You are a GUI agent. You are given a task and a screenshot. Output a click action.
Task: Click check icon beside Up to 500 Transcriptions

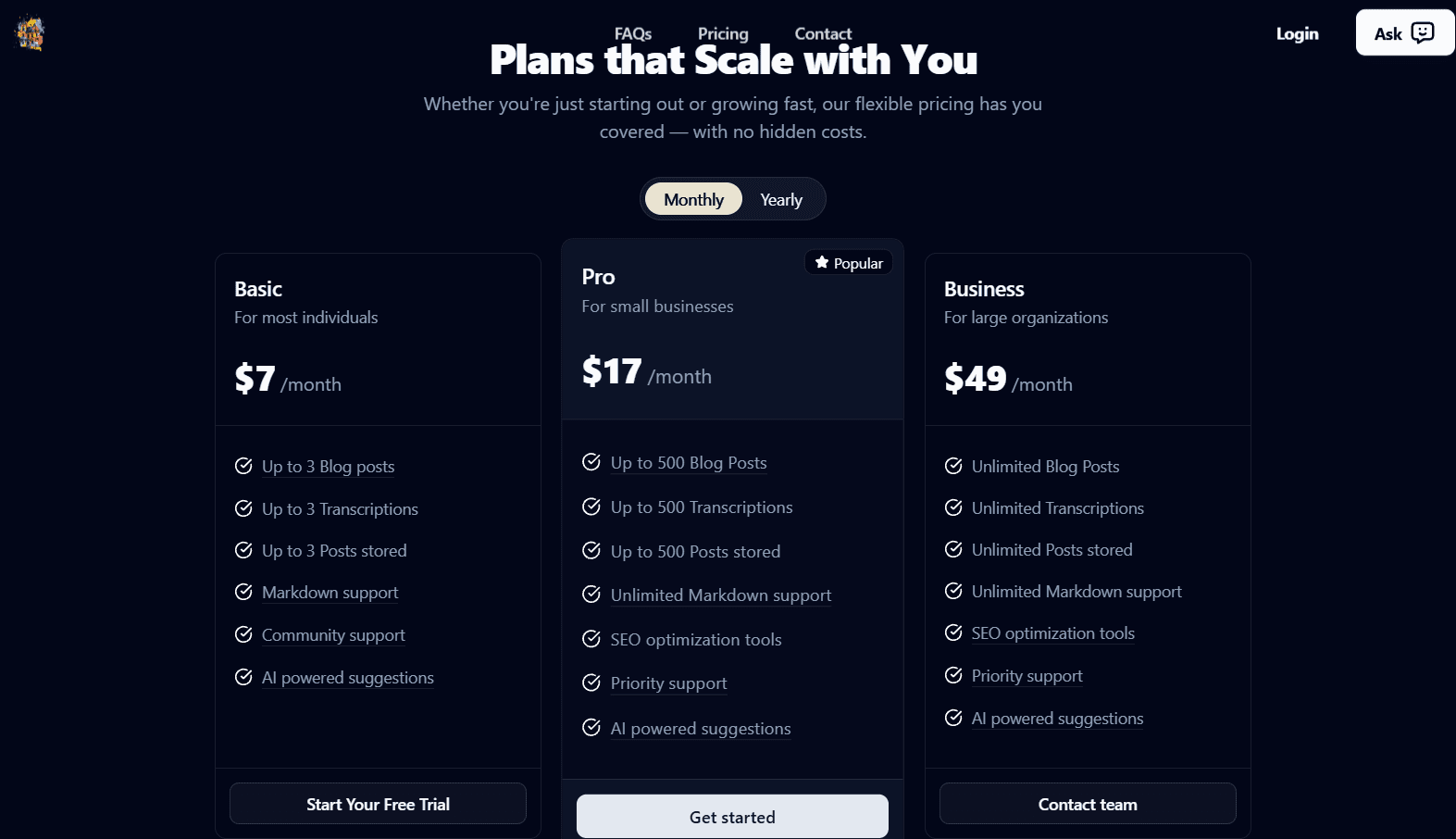point(591,507)
